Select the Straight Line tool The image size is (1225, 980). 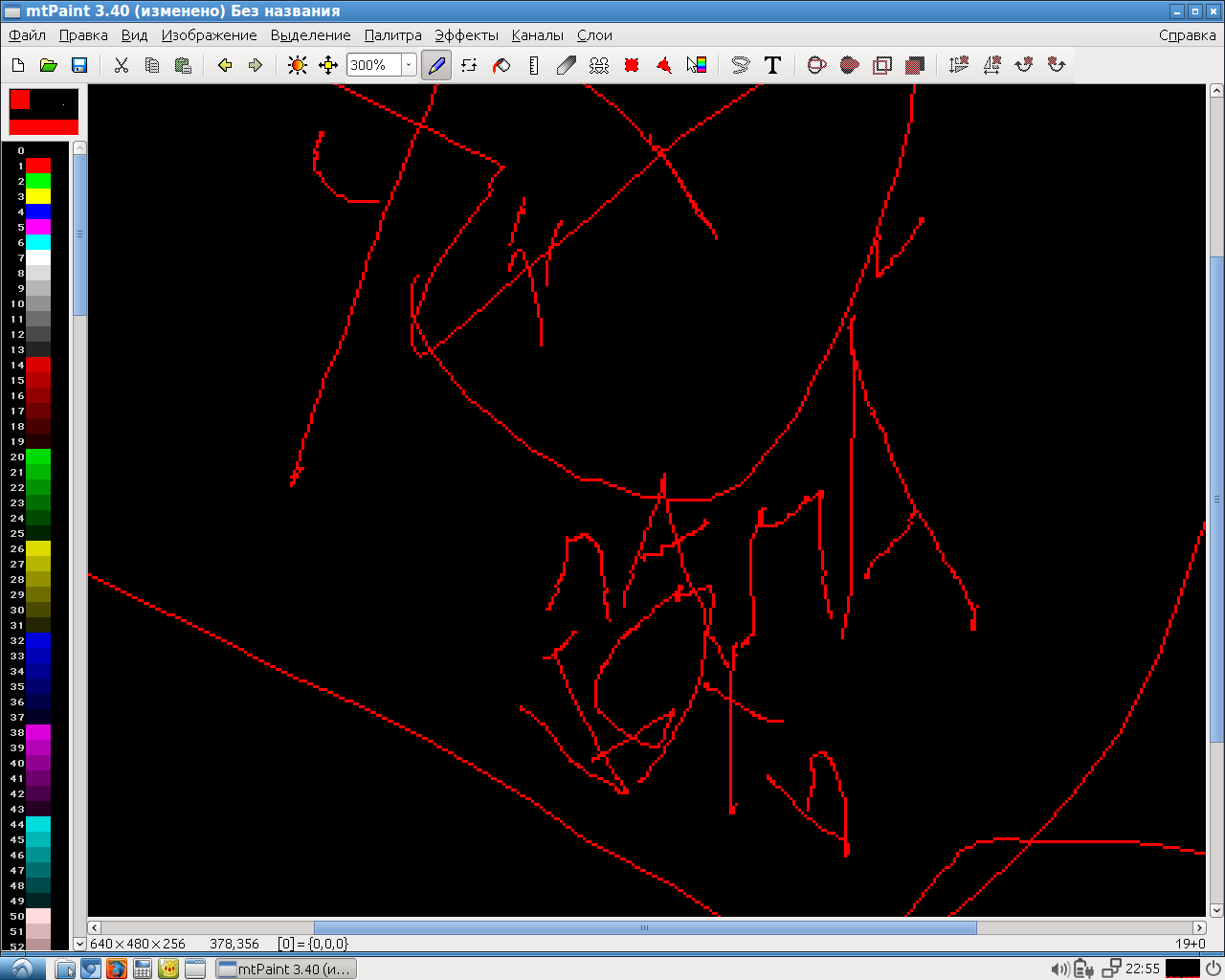pyautogui.click(x=534, y=65)
